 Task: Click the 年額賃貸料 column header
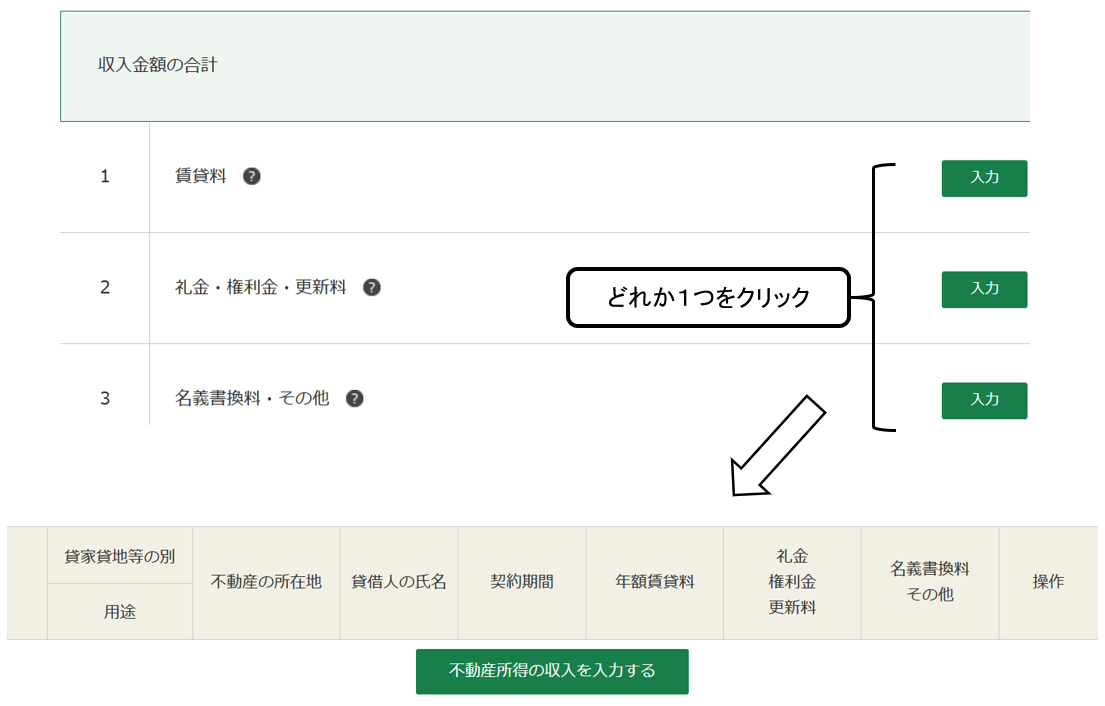[x=655, y=583]
